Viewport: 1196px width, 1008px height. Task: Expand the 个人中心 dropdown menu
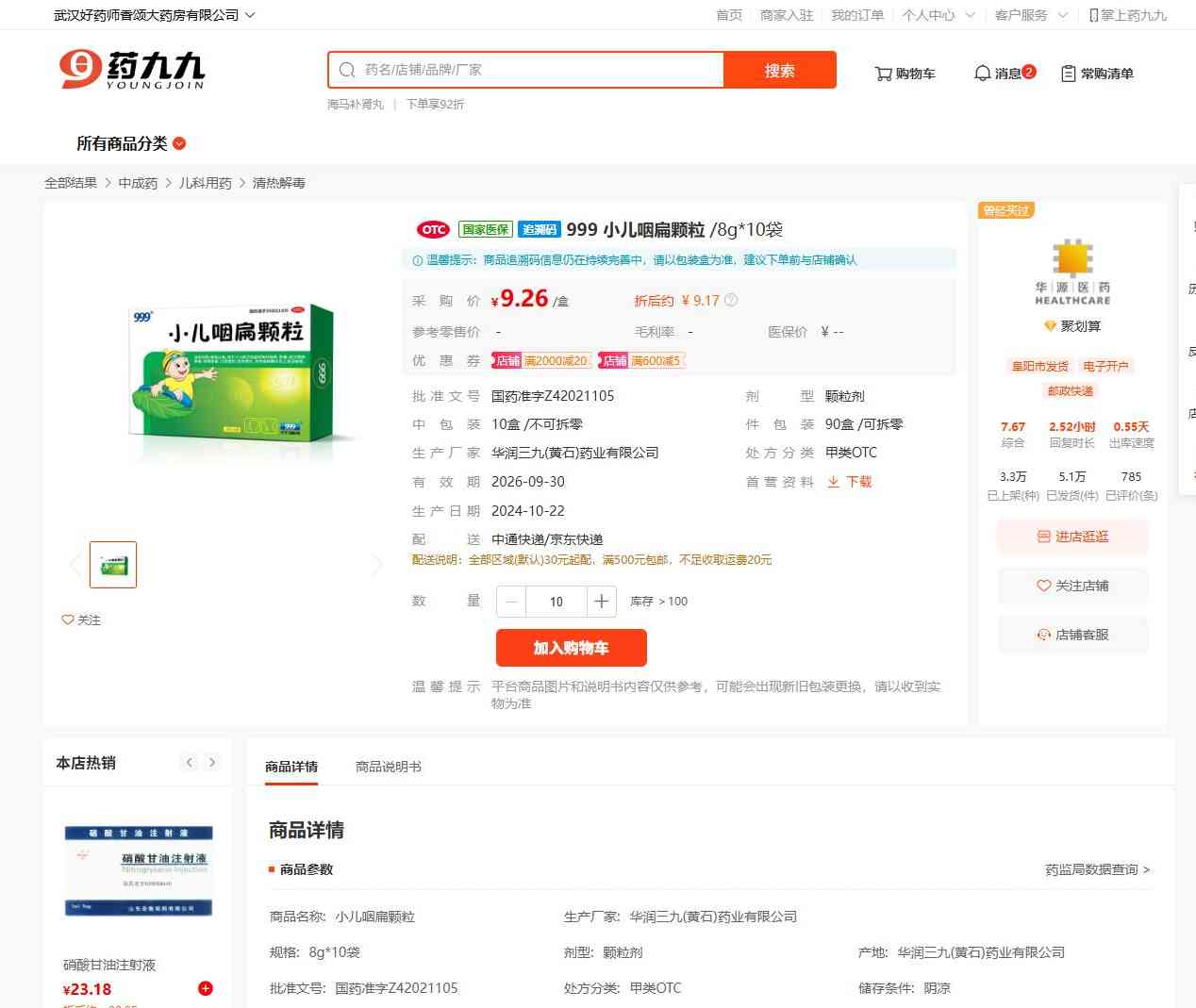tap(938, 15)
